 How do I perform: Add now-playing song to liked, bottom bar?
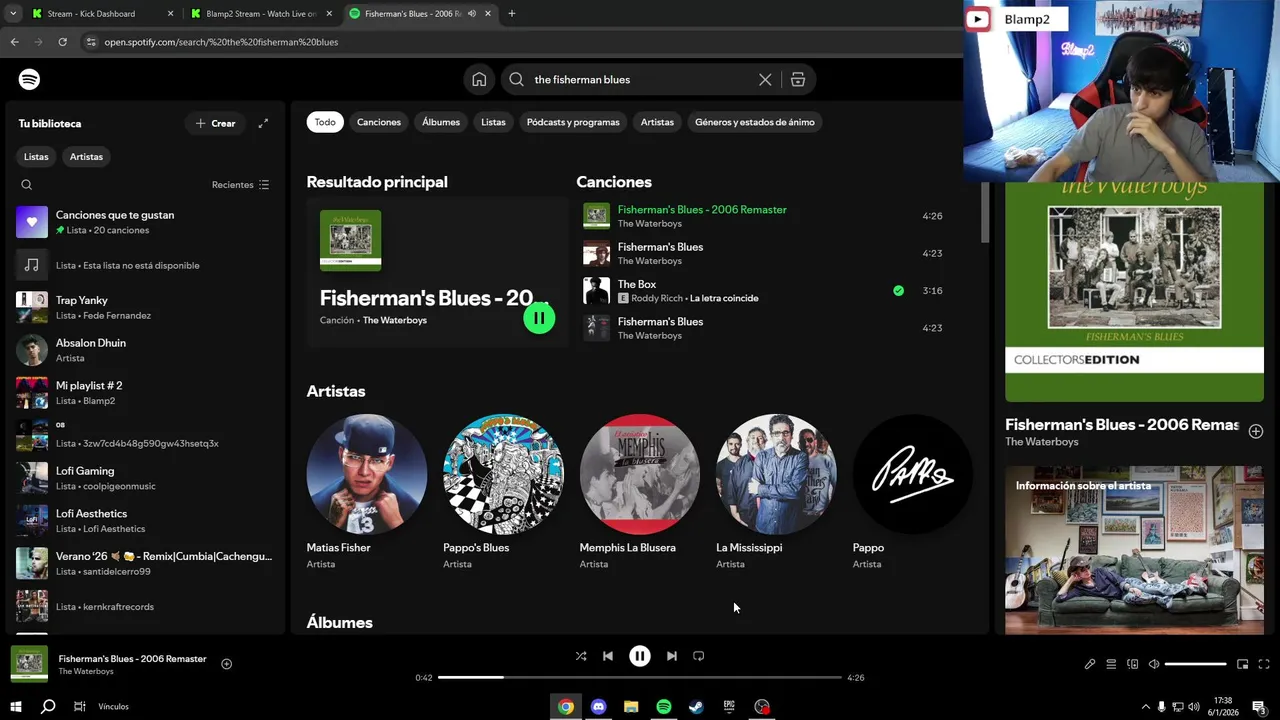(x=227, y=664)
